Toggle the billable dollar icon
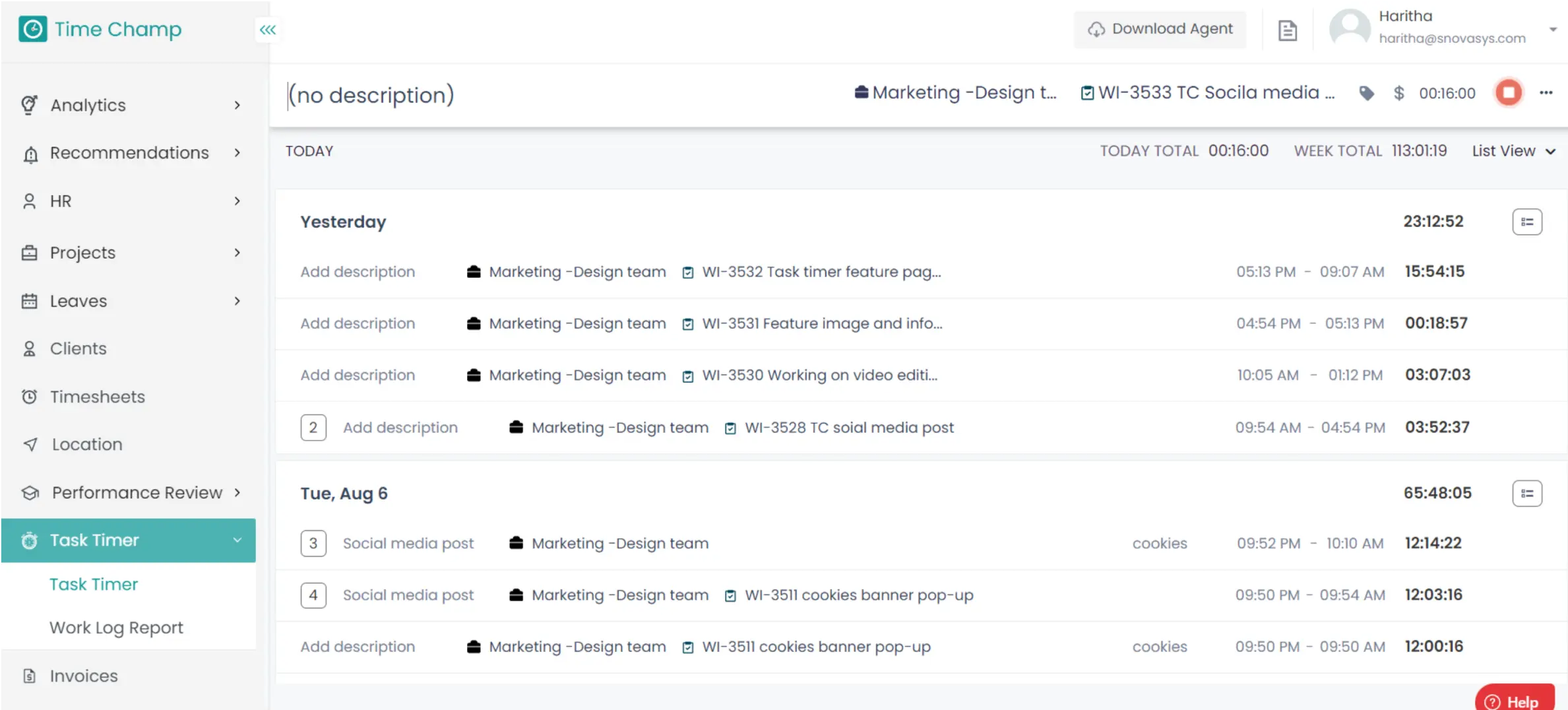The width and height of the screenshot is (1568, 710). 1398,93
